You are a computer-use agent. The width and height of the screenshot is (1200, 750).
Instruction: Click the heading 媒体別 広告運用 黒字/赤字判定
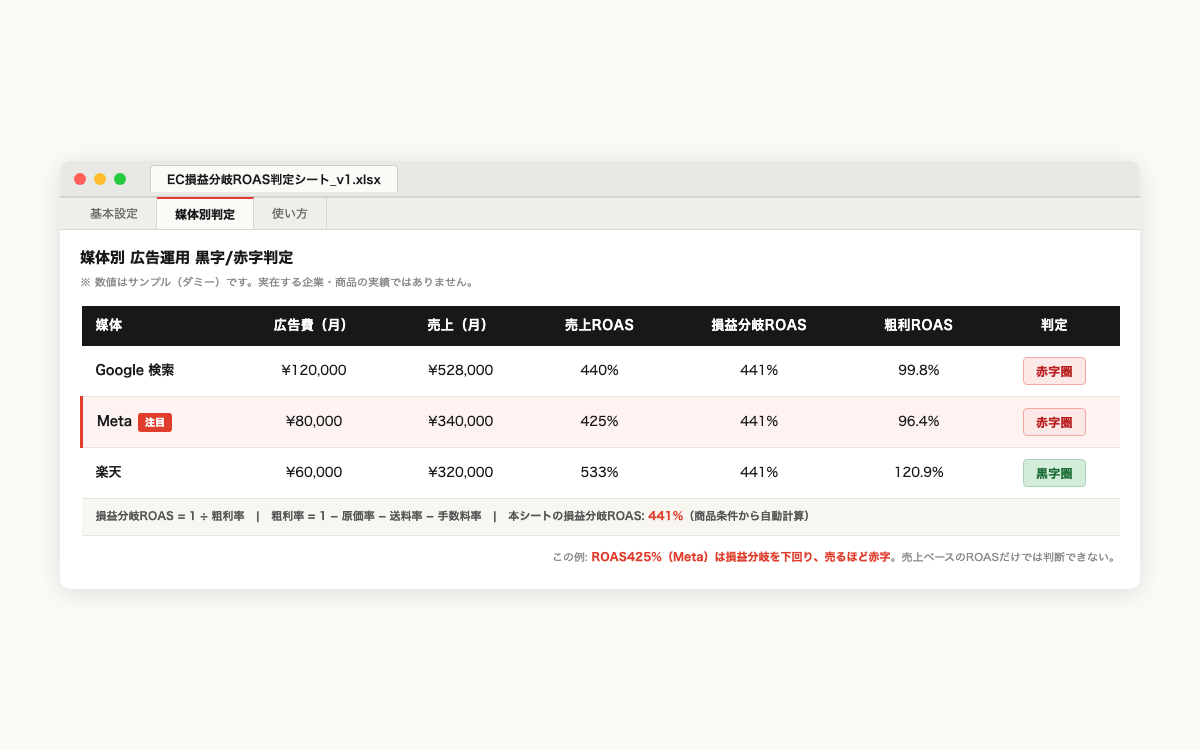click(186, 258)
